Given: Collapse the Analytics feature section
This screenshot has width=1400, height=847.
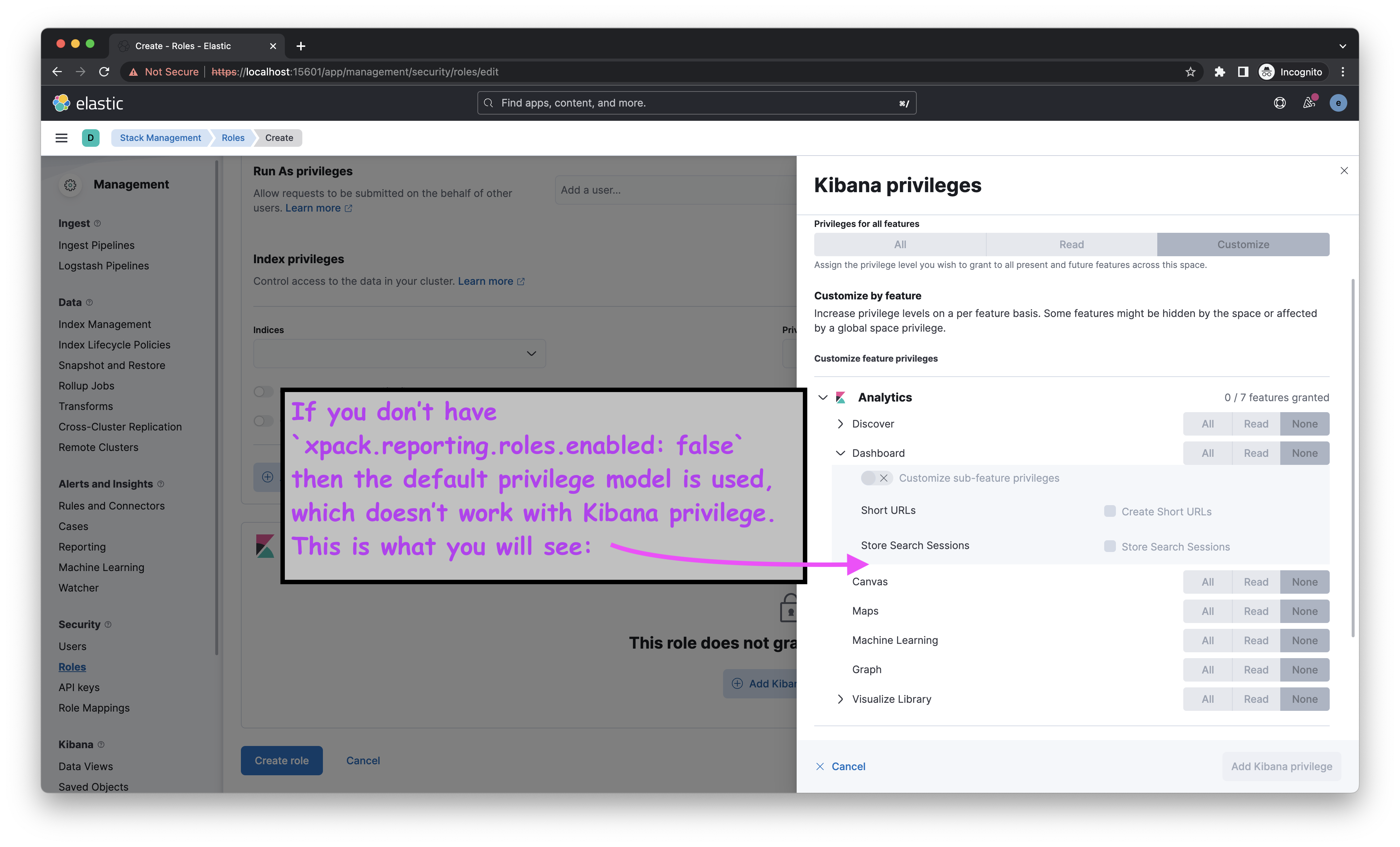Looking at the screenshot, I should click(823, 397).
